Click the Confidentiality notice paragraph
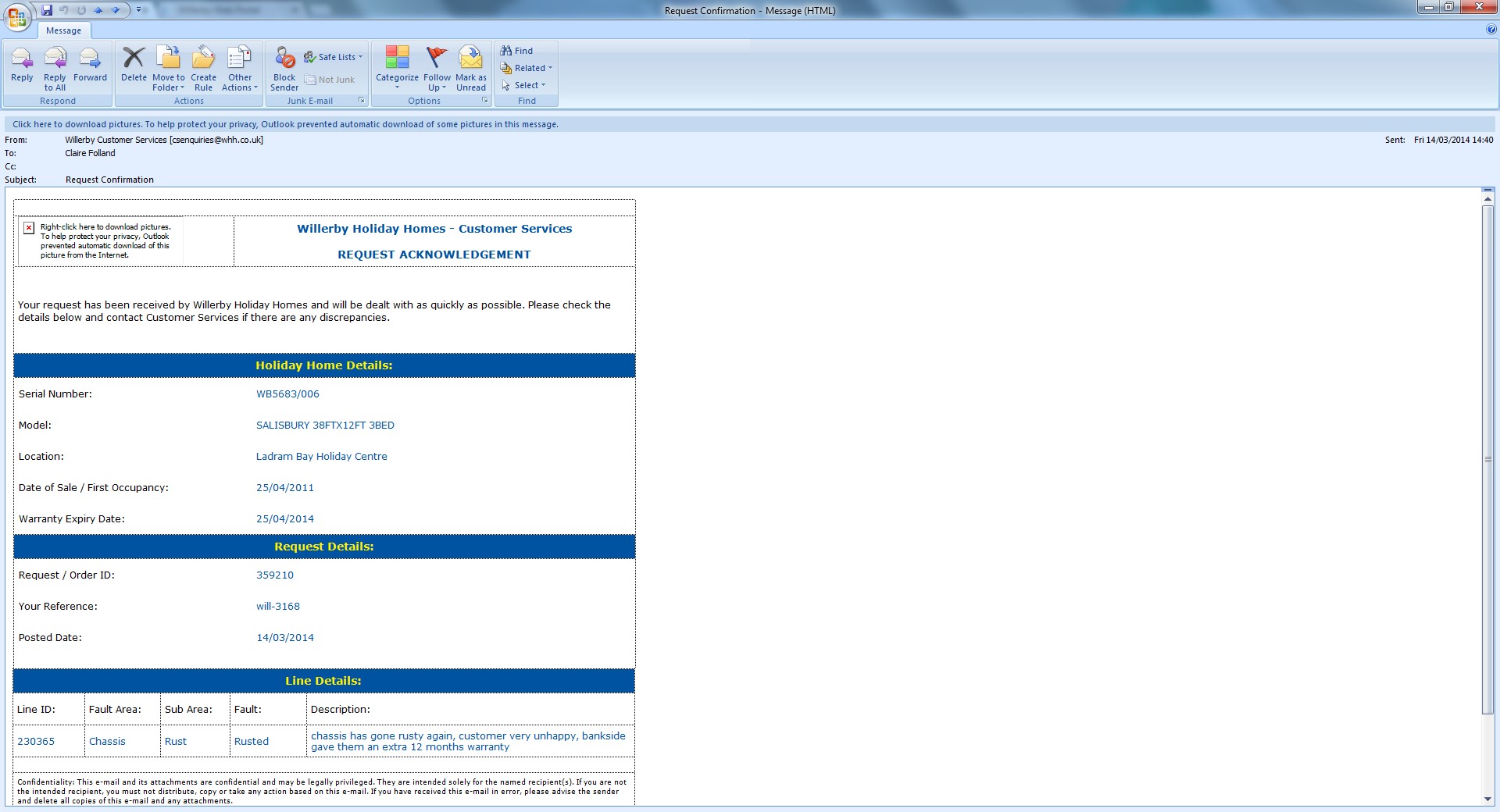1500x812 pixels. coord(322,792)
